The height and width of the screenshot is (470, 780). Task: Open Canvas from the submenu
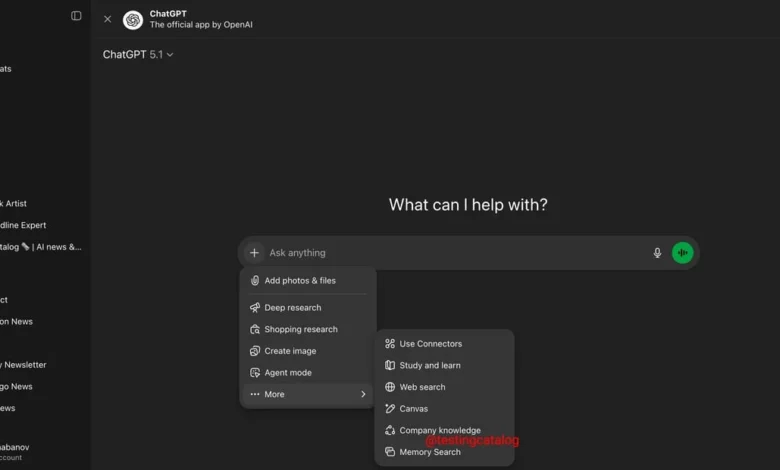413,409
